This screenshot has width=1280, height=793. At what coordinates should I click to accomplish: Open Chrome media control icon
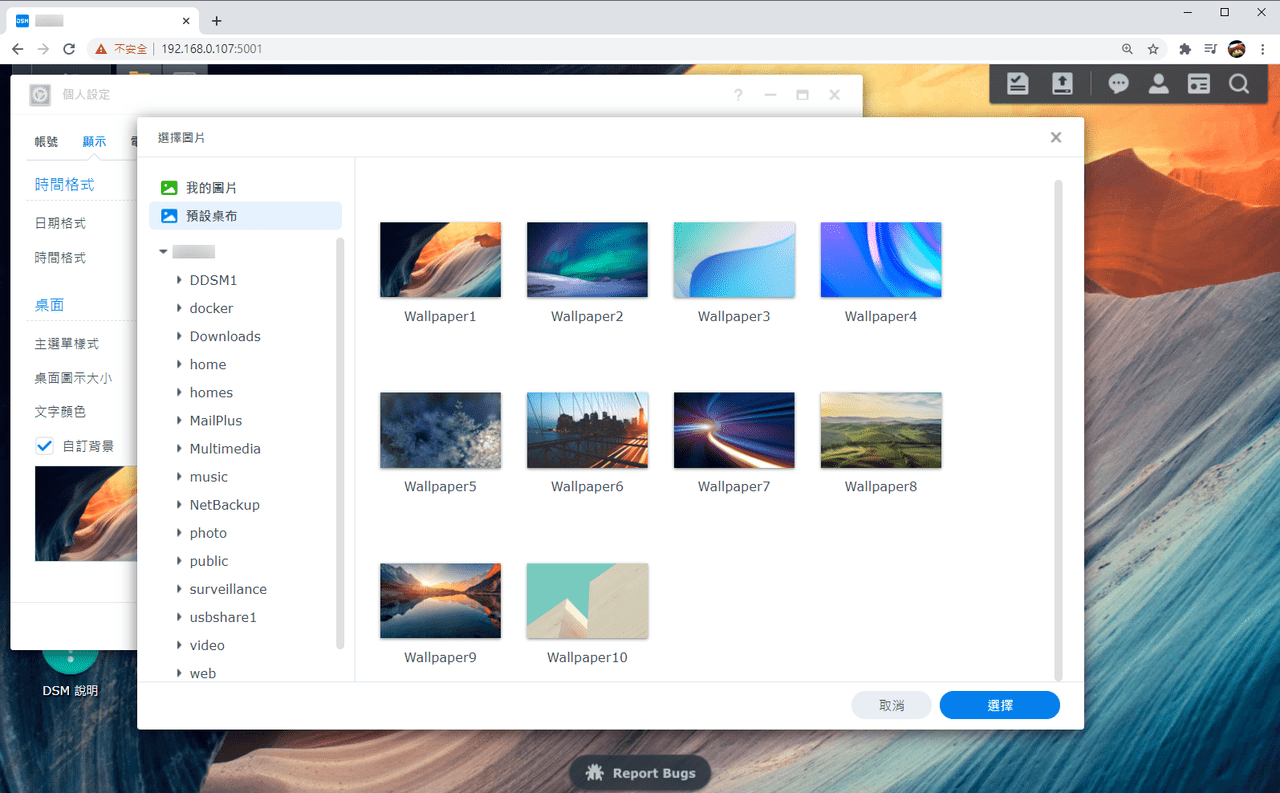[x=1210, y=48]
